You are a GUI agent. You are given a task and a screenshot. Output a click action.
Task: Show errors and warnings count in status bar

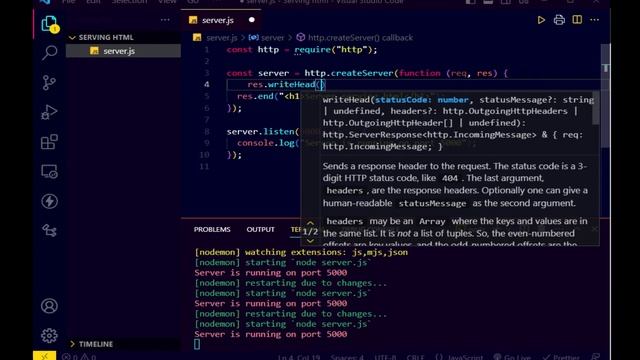click(x=79, y=357)
